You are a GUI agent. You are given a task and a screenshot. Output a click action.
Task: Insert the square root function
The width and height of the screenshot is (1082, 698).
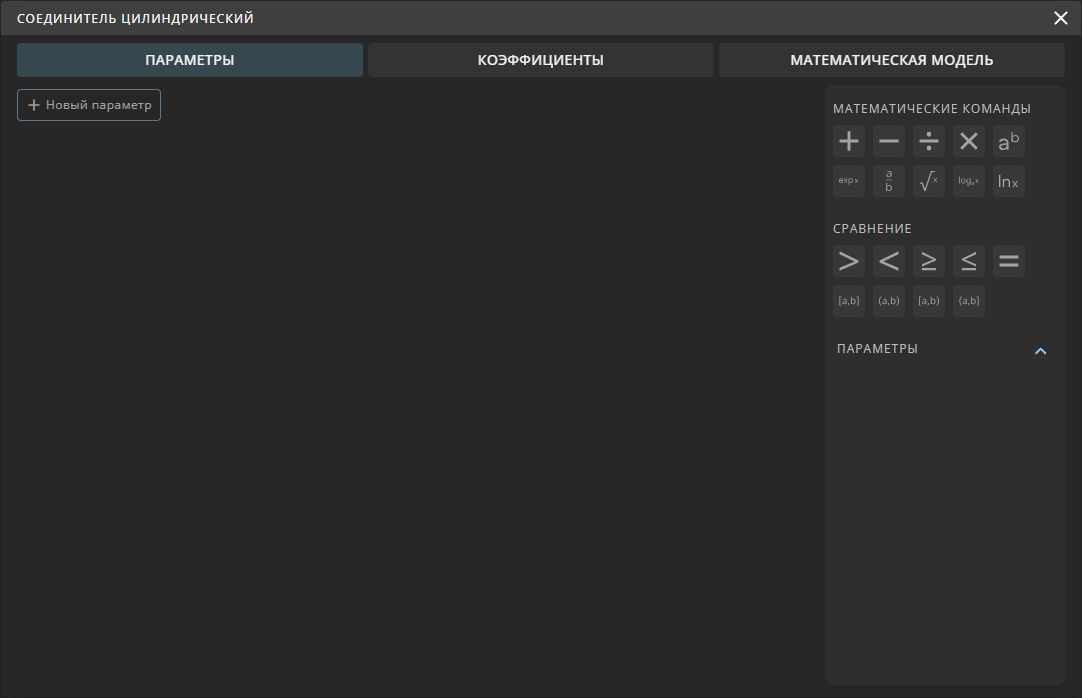click(929, 181)
